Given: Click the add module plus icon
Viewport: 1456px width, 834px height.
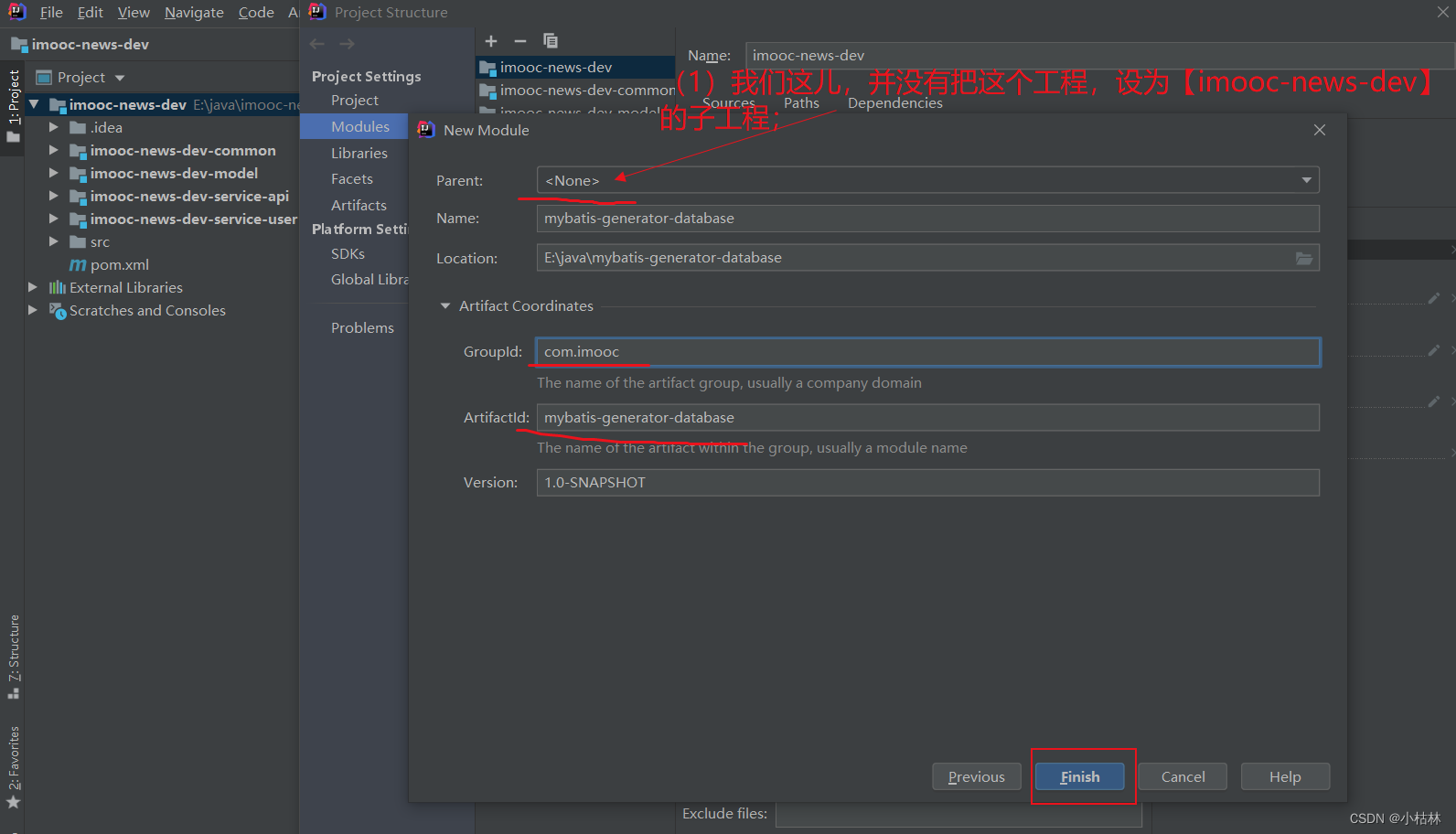Looking at the screenshot, I should click(x=491, y=41).
